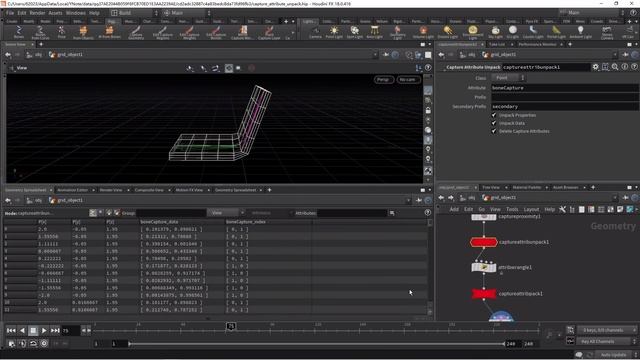
Task: Click the attribwrangle1 node
Action: (484, 267)
